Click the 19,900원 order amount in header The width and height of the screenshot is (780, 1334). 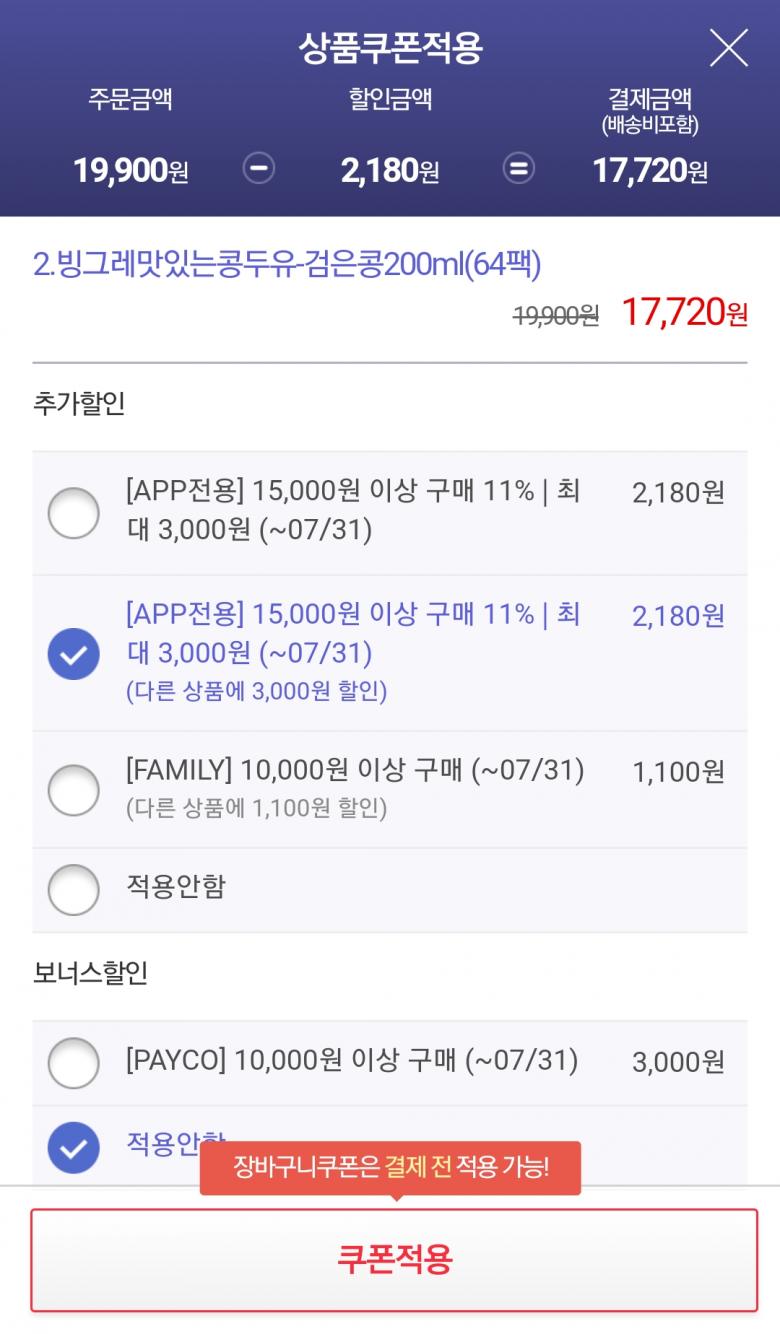pos(130,171)
